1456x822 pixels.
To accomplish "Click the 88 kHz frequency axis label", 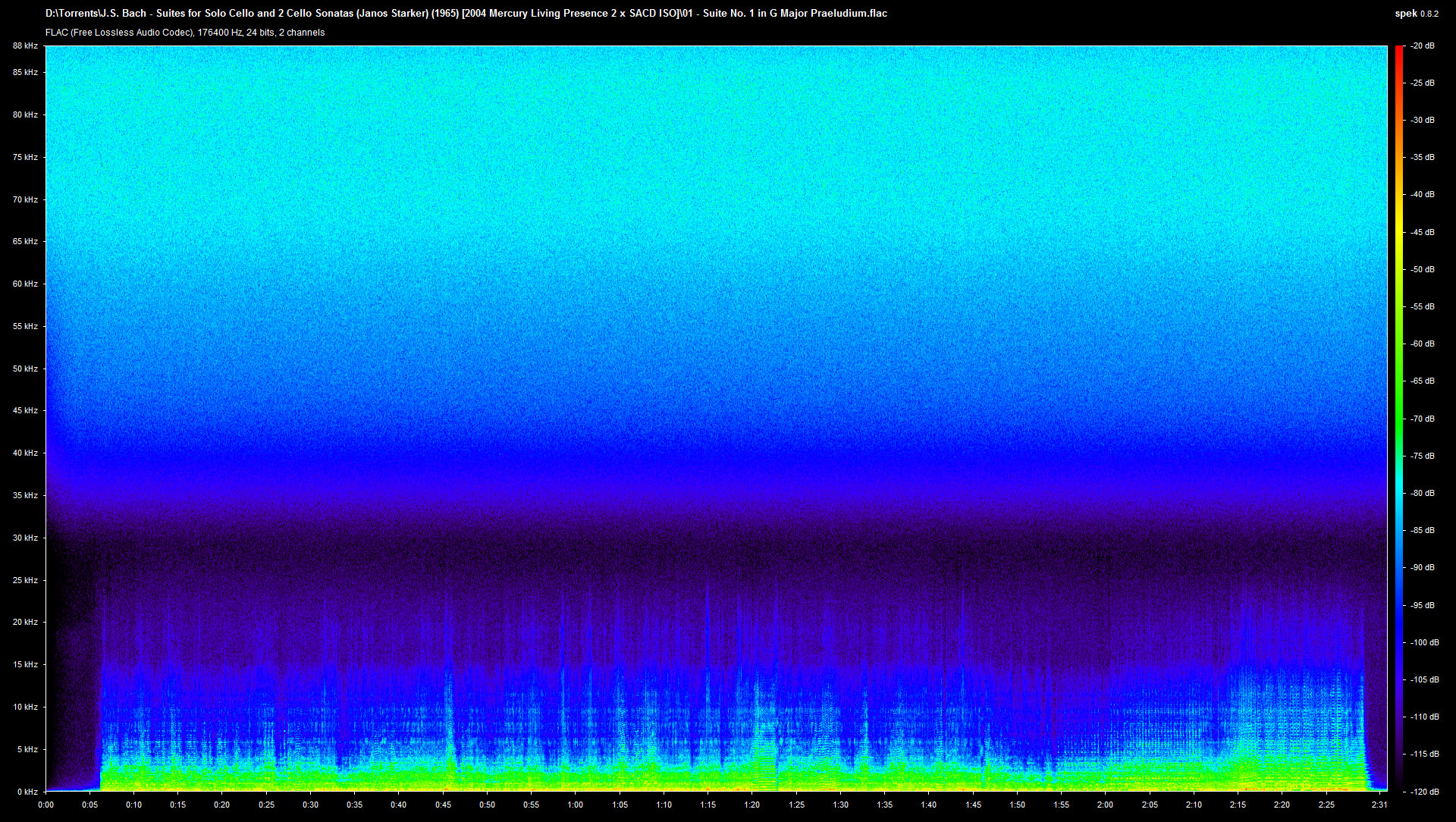I will tap(25, 46).
